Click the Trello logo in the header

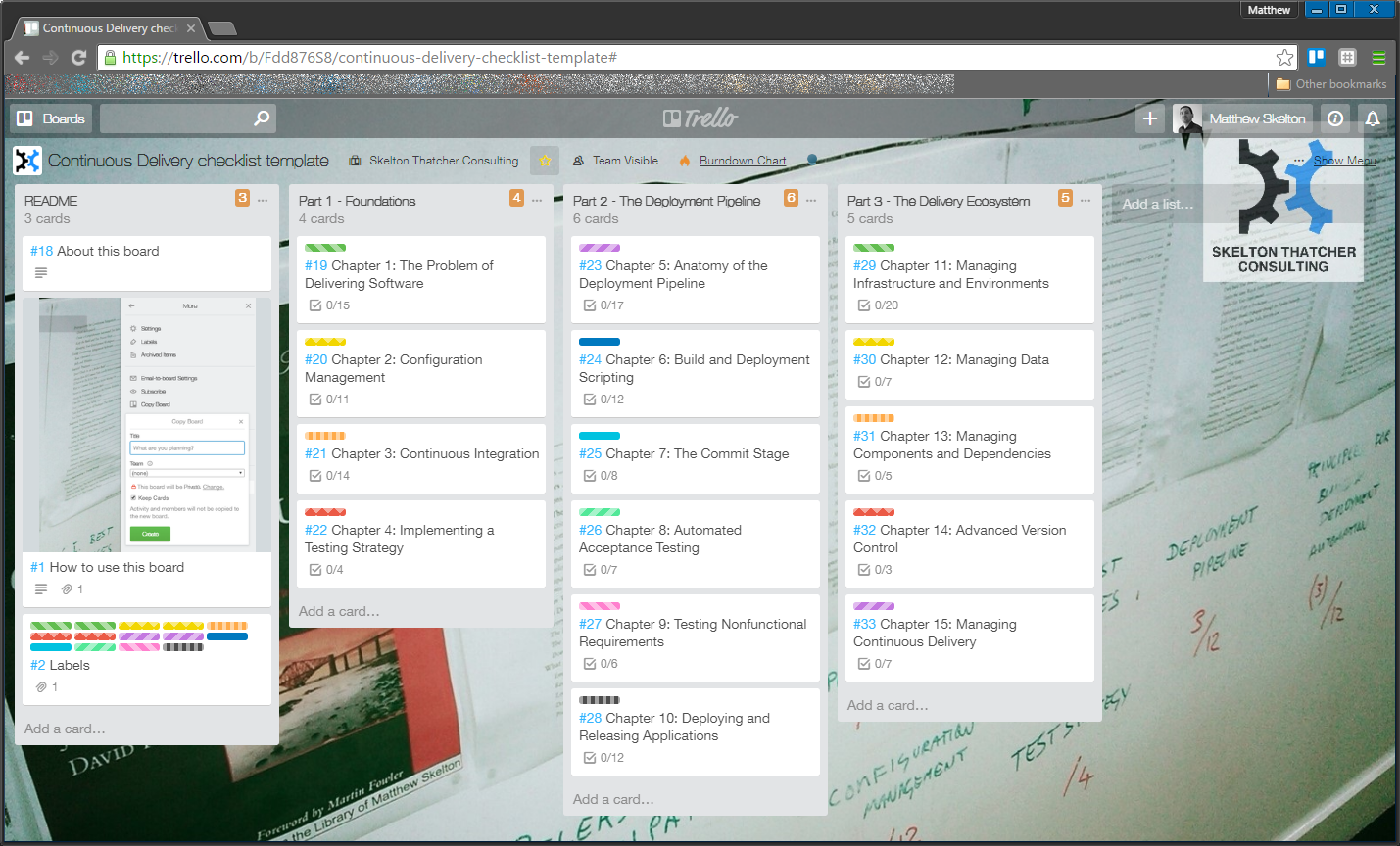[x=700, y=118]
